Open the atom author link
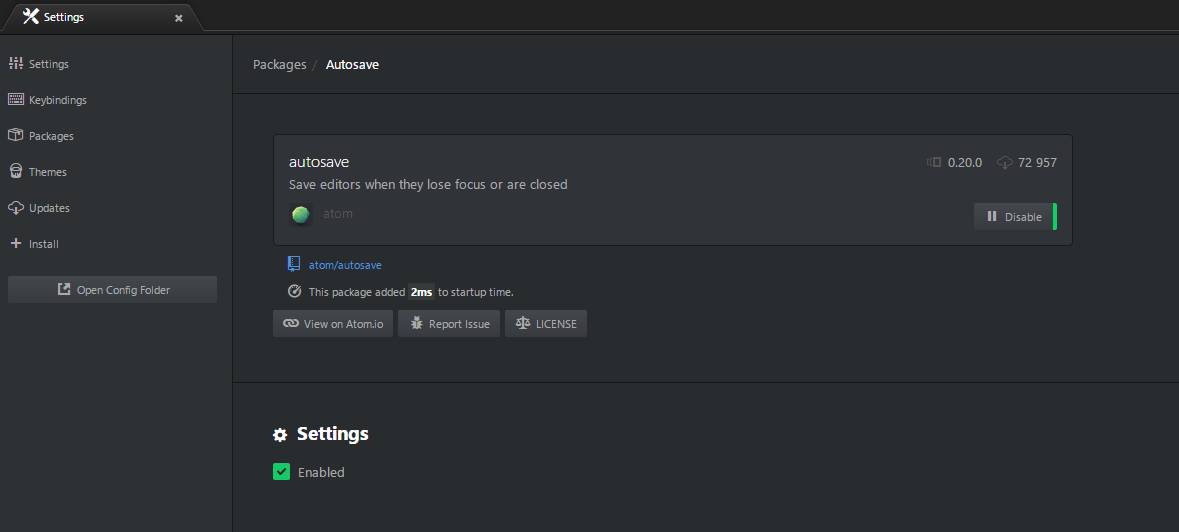1179x532 pixels. pos(338,214)
